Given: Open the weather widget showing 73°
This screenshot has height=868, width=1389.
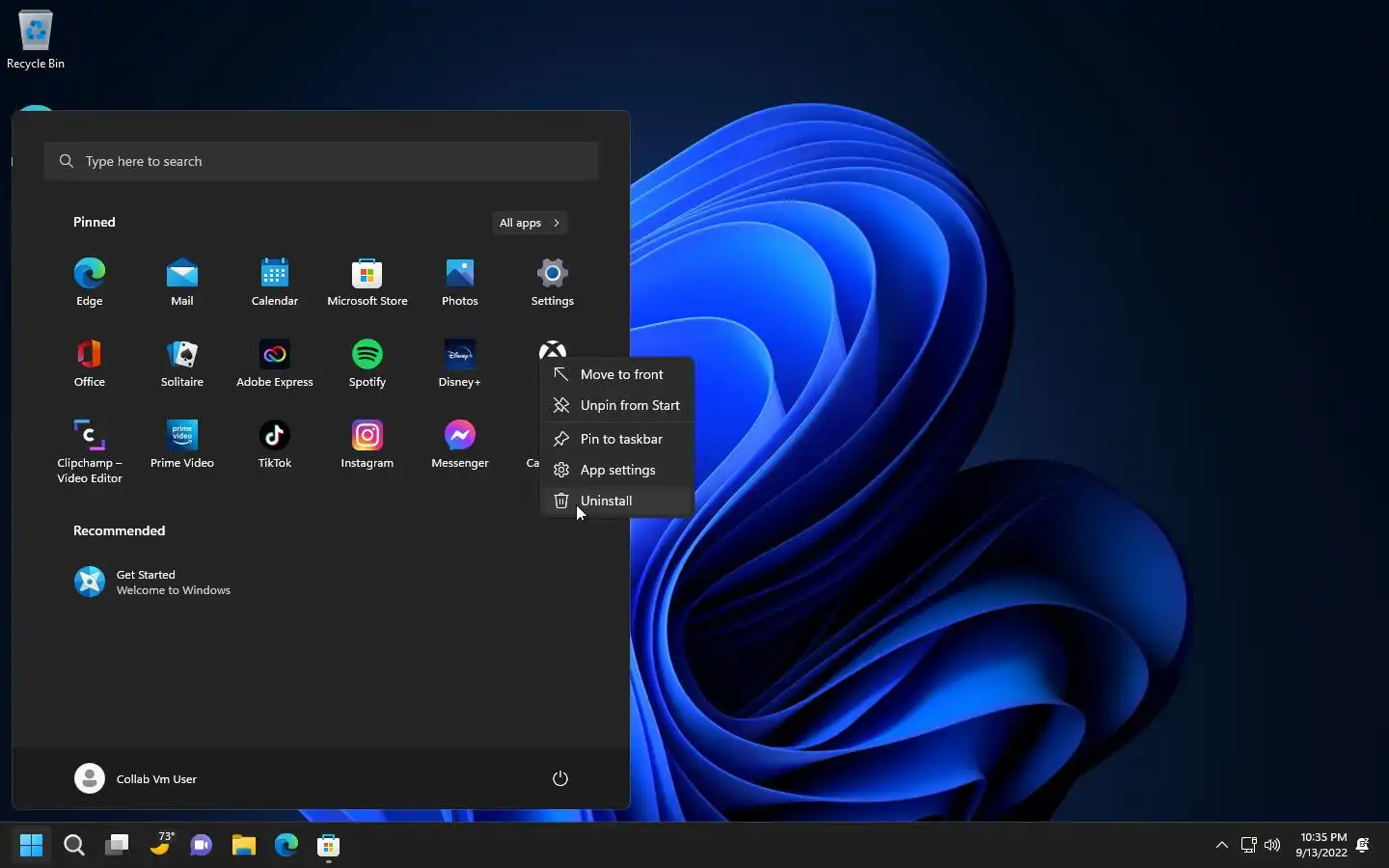Looking at the screenshot, I should (x=161, y=845).
